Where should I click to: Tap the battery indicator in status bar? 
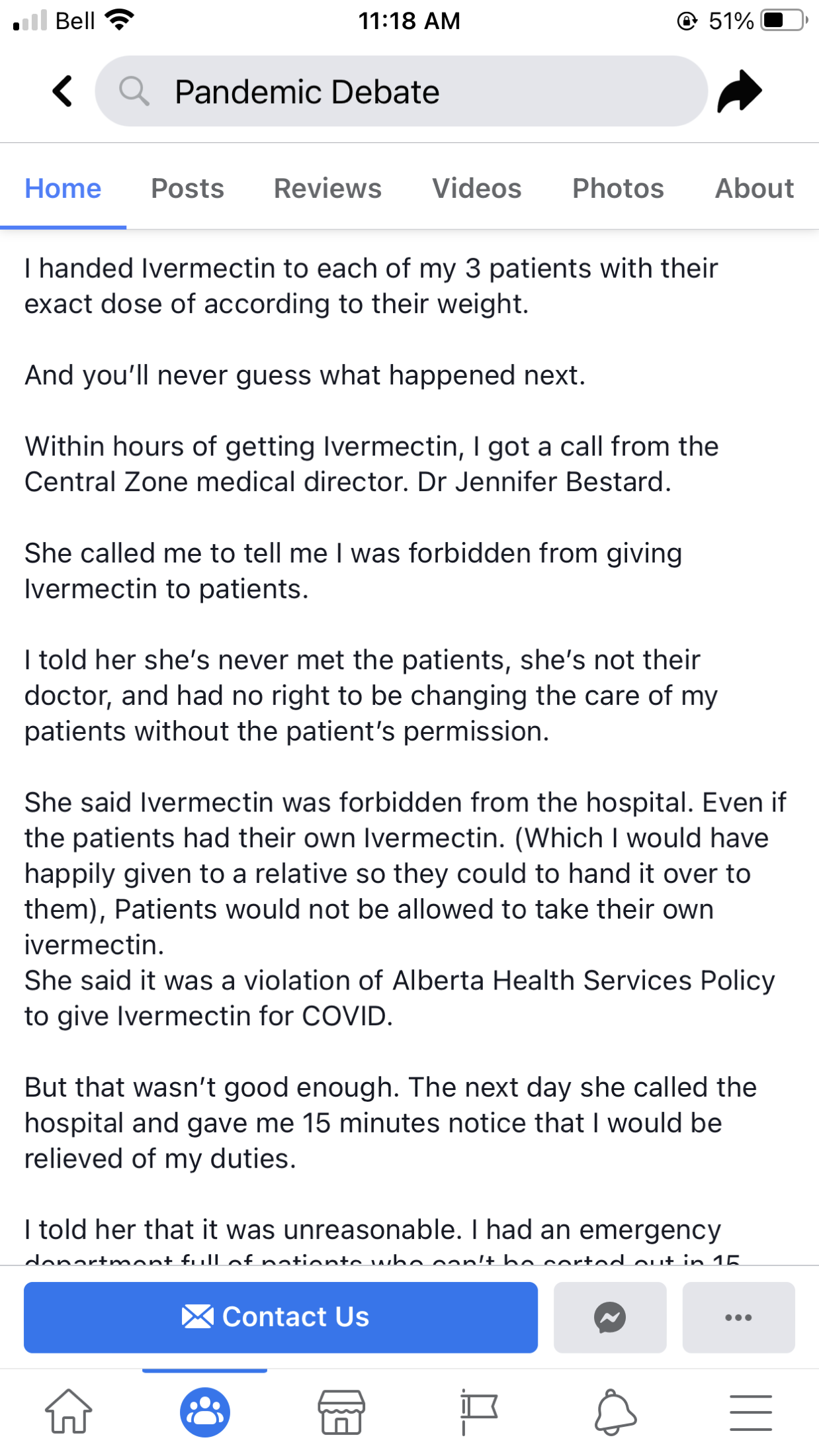(x=783, y=21)
